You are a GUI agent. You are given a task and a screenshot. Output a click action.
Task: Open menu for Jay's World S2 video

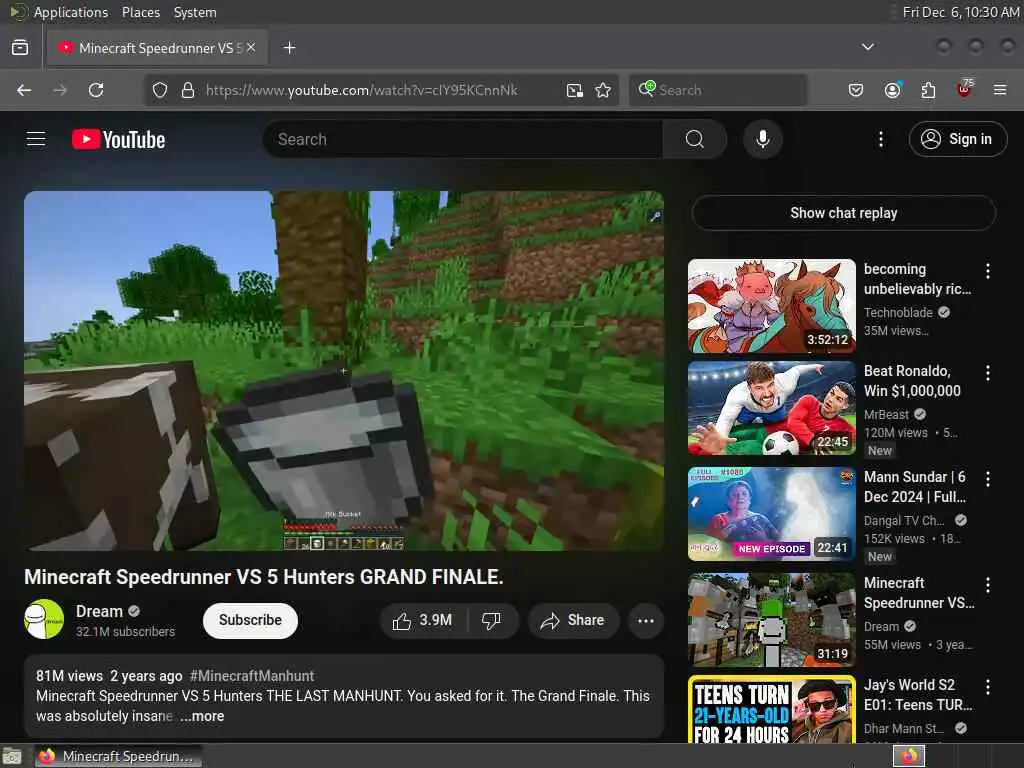point(987,687)
